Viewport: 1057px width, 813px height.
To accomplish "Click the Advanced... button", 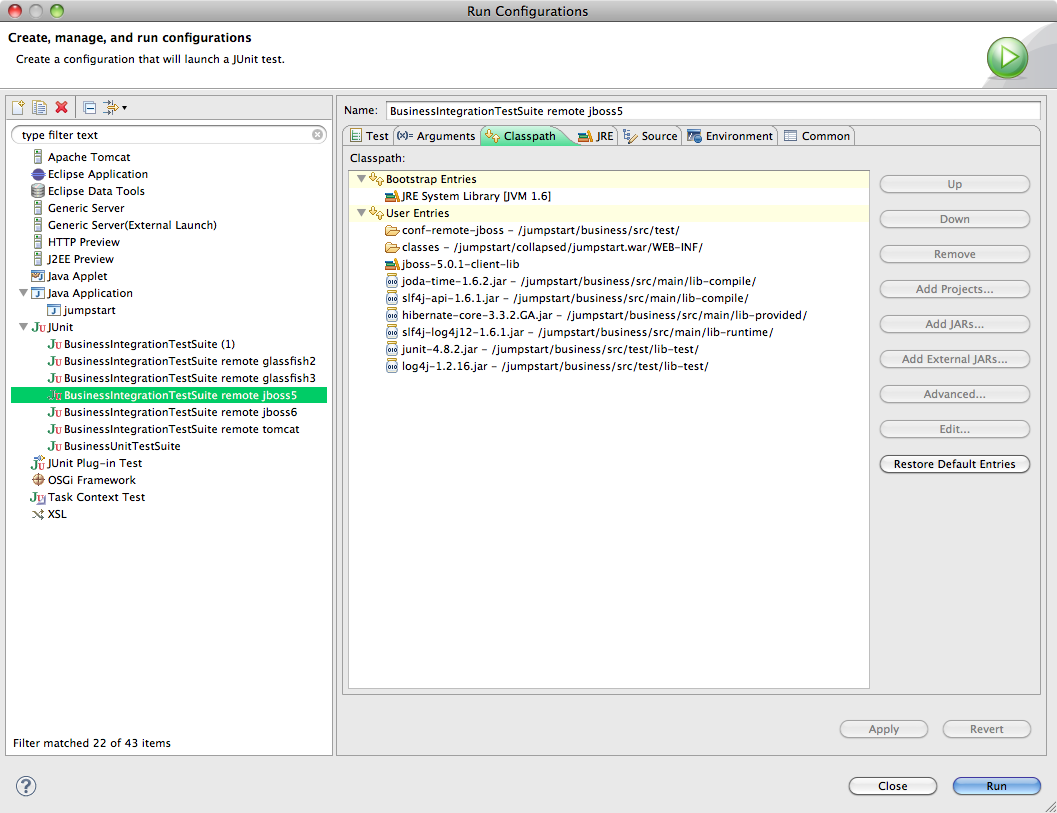I will 955,394.
